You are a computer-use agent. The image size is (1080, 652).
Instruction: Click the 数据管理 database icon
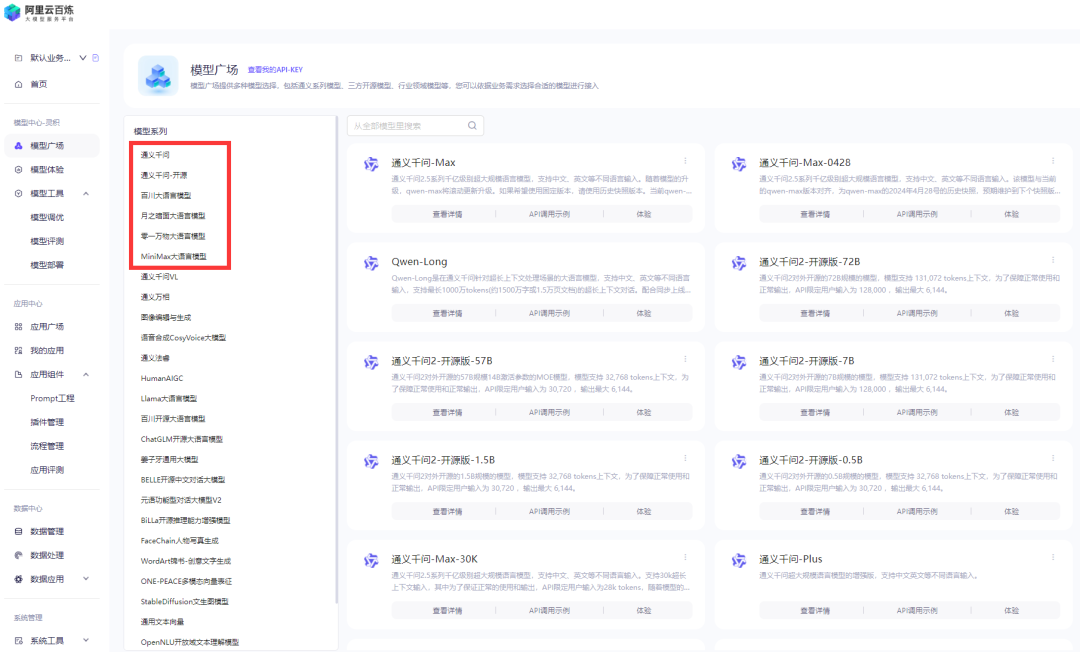click(x=19, y=531)
